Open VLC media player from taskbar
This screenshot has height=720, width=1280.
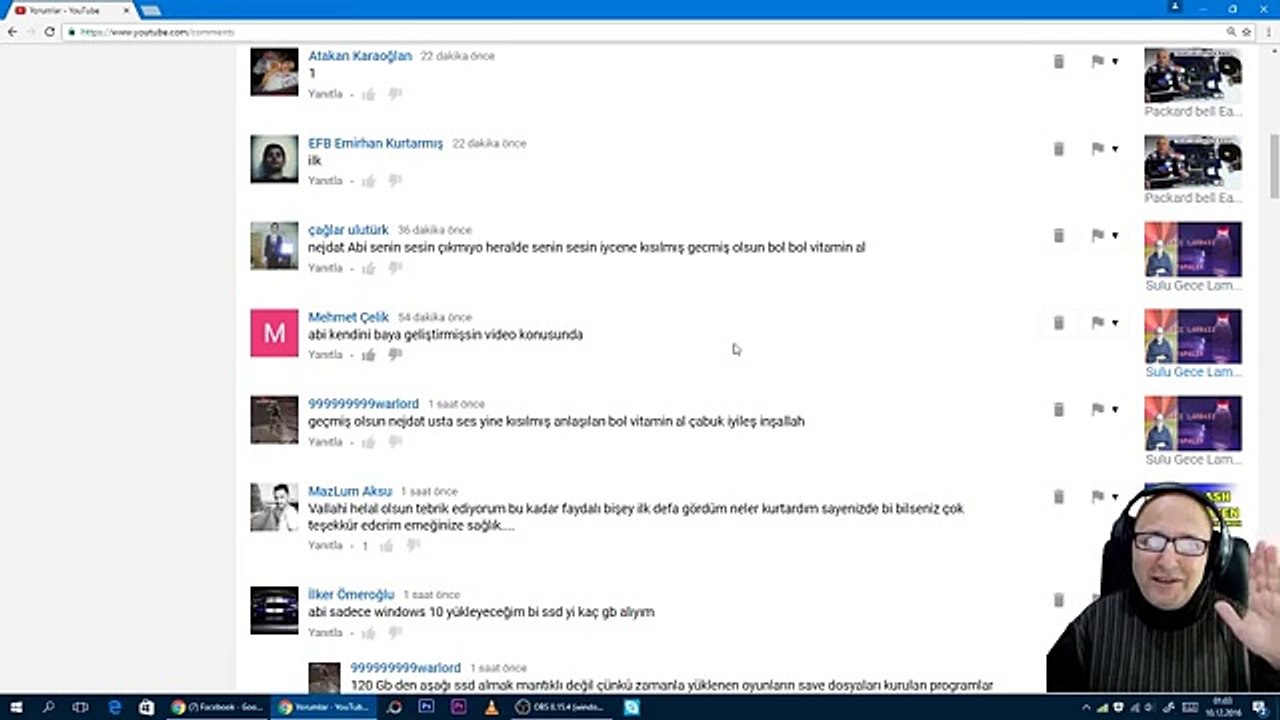pyautogui.click(x=491, y=707)
